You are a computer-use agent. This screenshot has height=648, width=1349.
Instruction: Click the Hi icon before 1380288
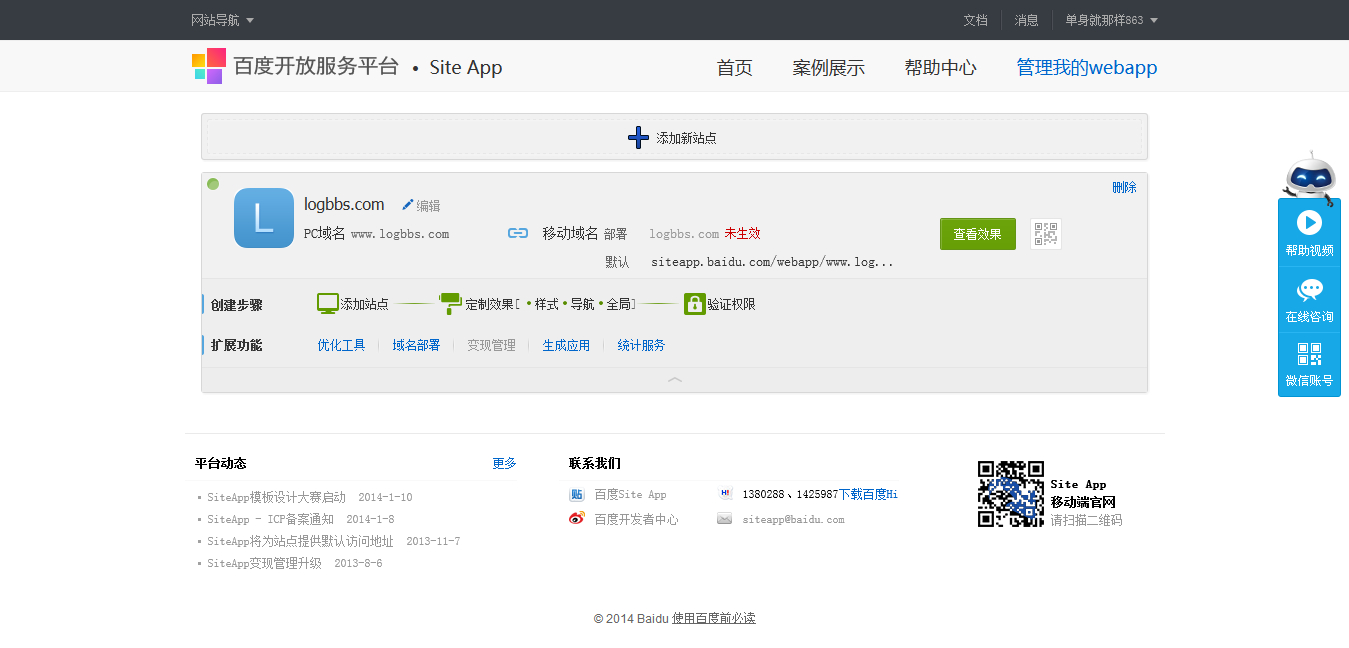click(725, 493)
